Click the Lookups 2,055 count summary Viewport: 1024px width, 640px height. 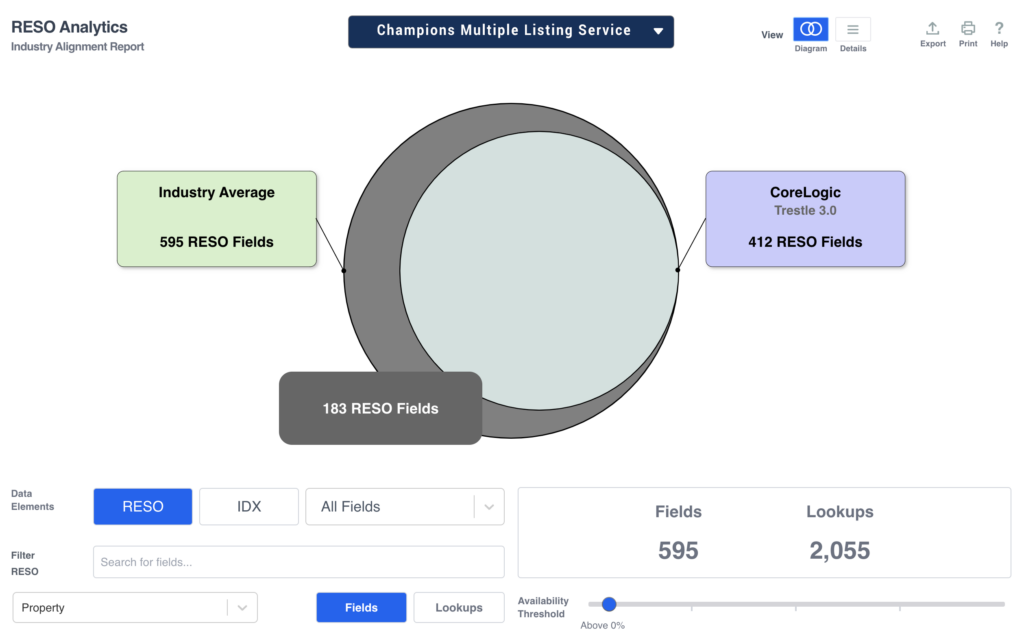click(840, 532)
